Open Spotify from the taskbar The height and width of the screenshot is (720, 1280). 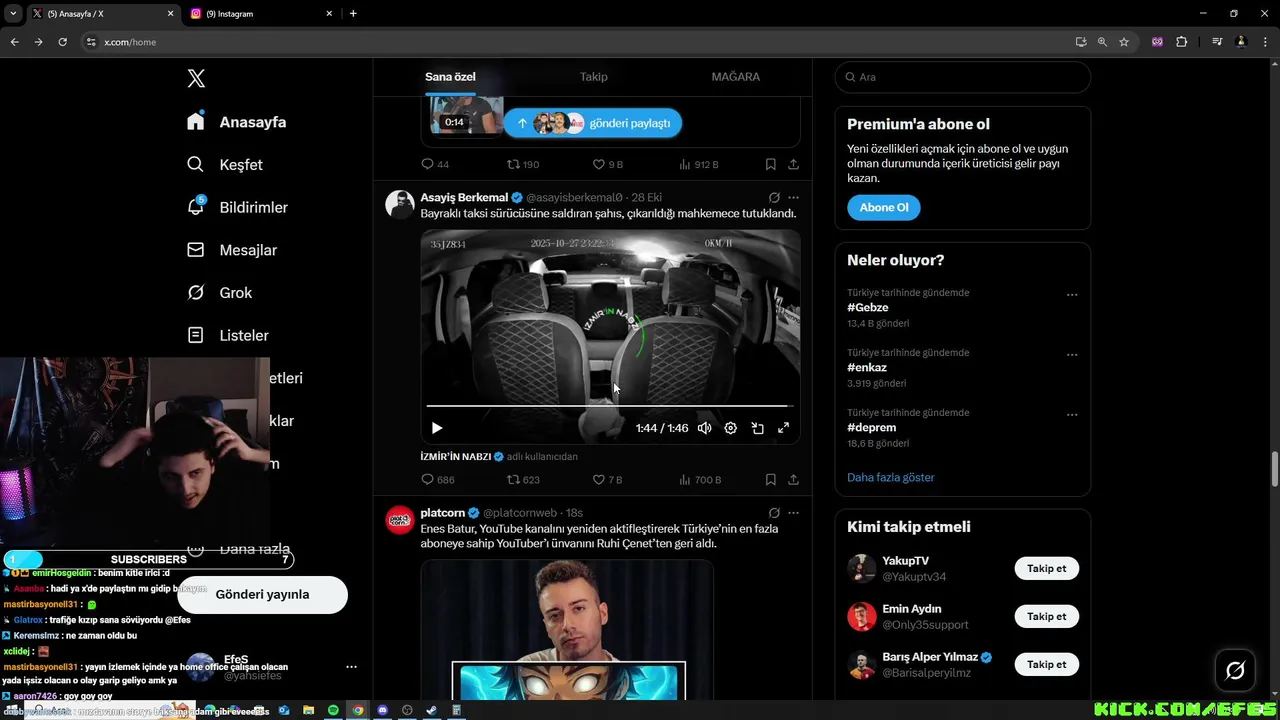pyautogui.click(x=334, y=710)
